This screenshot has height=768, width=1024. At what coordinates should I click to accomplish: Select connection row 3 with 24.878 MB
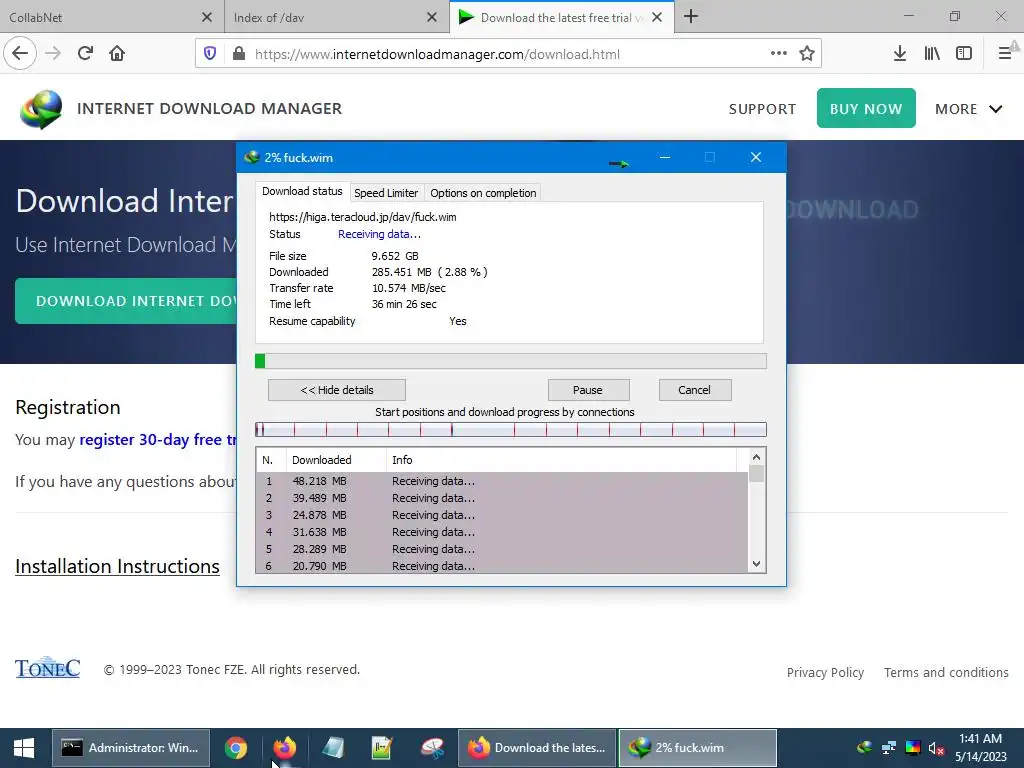pos(502,515)
